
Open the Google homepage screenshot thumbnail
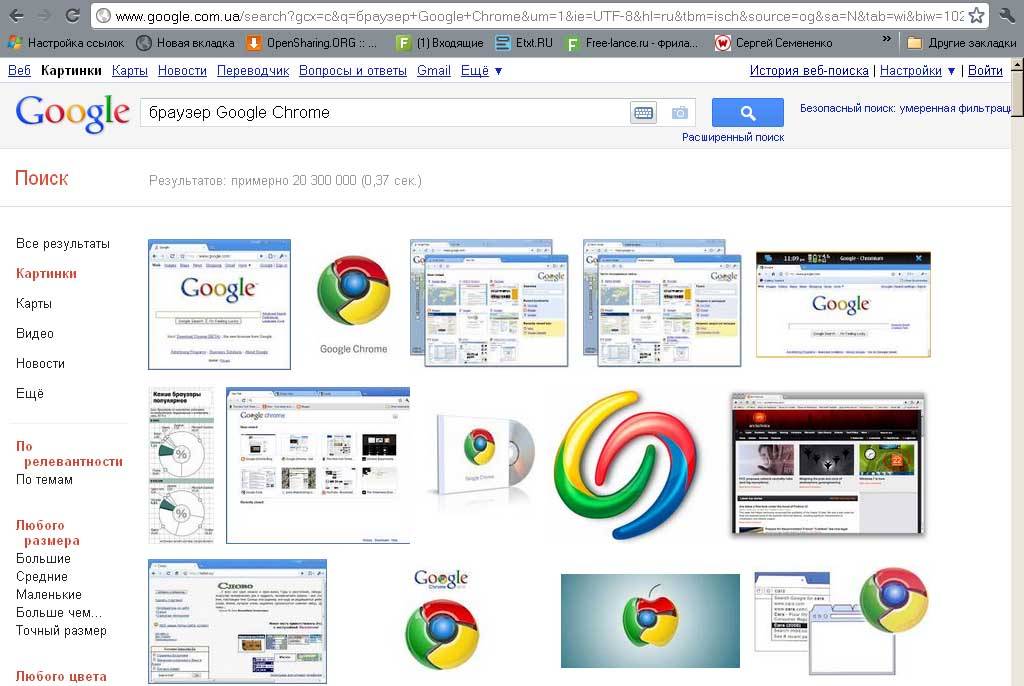219,304
